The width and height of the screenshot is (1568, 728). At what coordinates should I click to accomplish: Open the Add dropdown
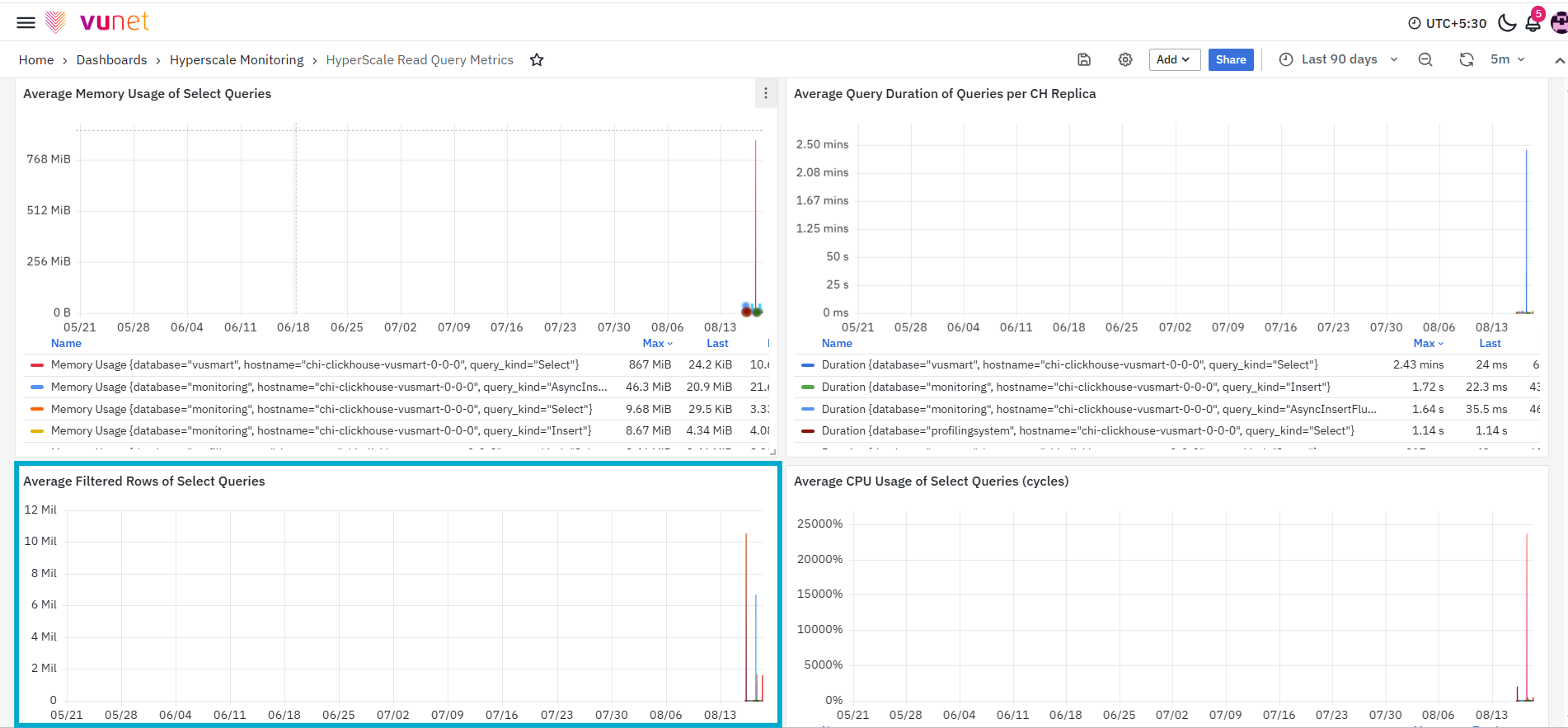coord(1174,59)
